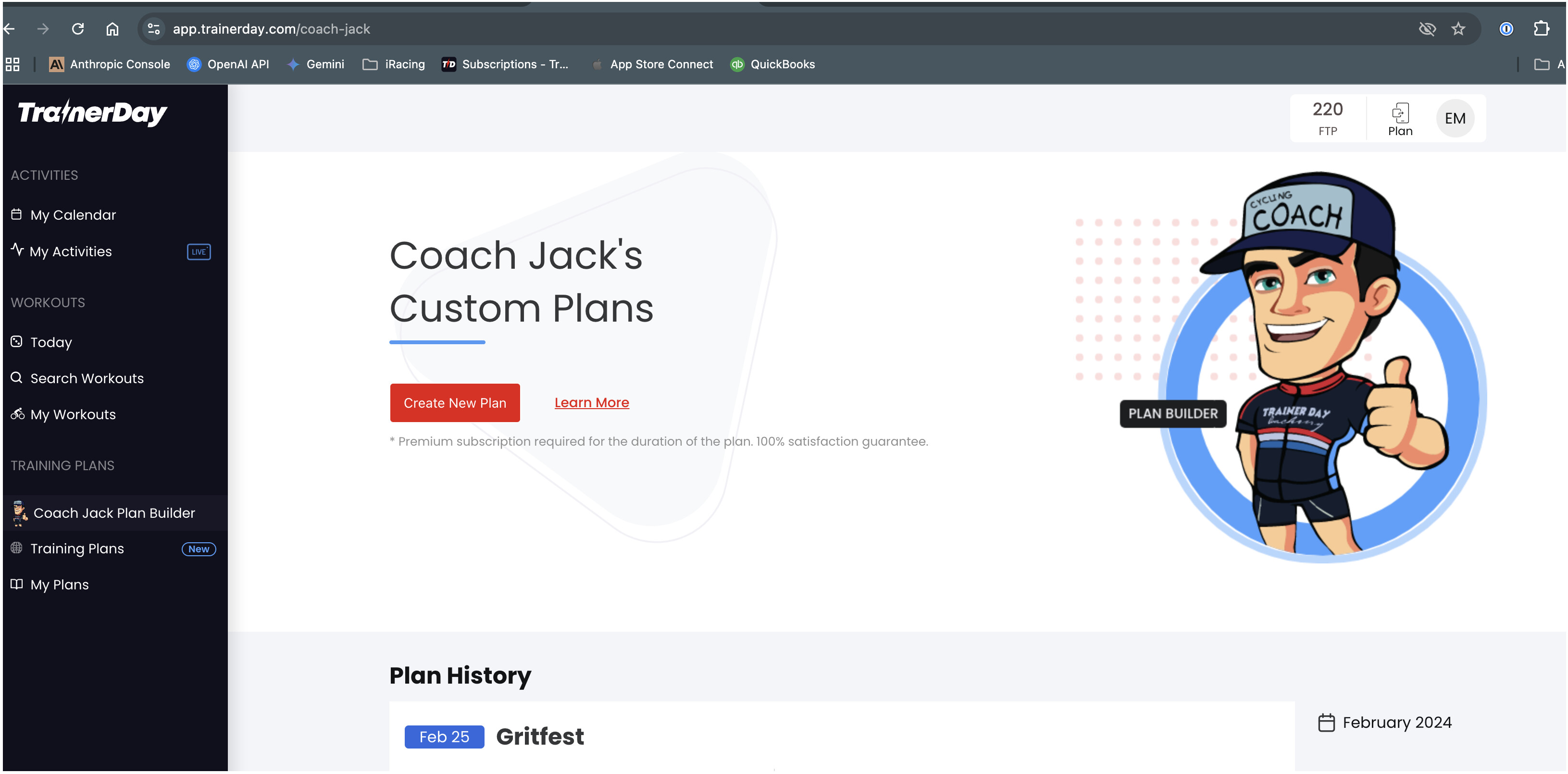
Task: Bookmark this page with the star
Action: pyautogui.click(x=1458, y=29)
